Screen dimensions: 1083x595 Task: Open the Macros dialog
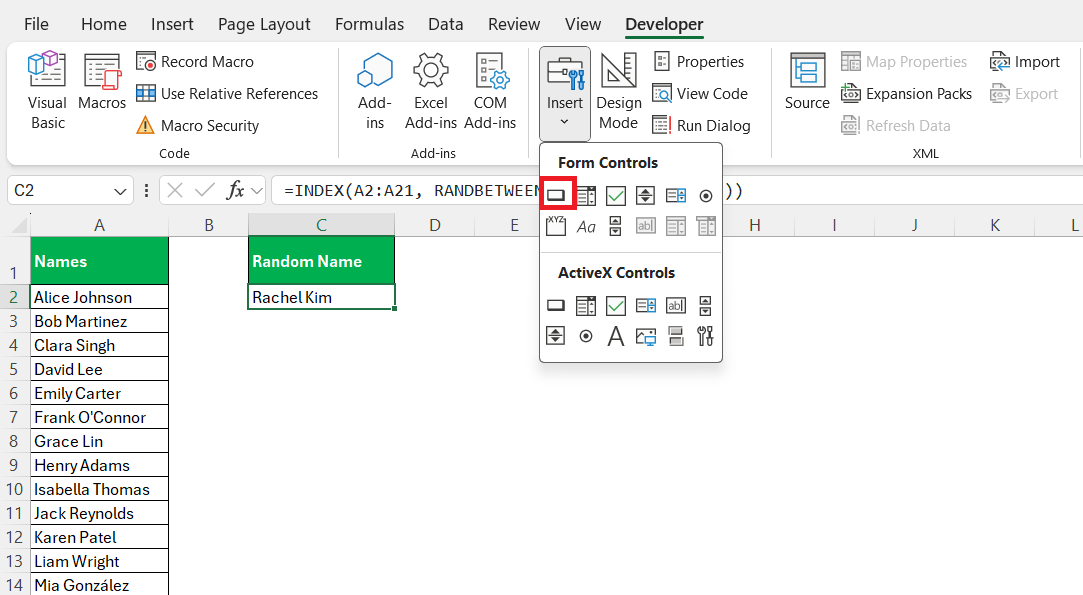(102, 82)
